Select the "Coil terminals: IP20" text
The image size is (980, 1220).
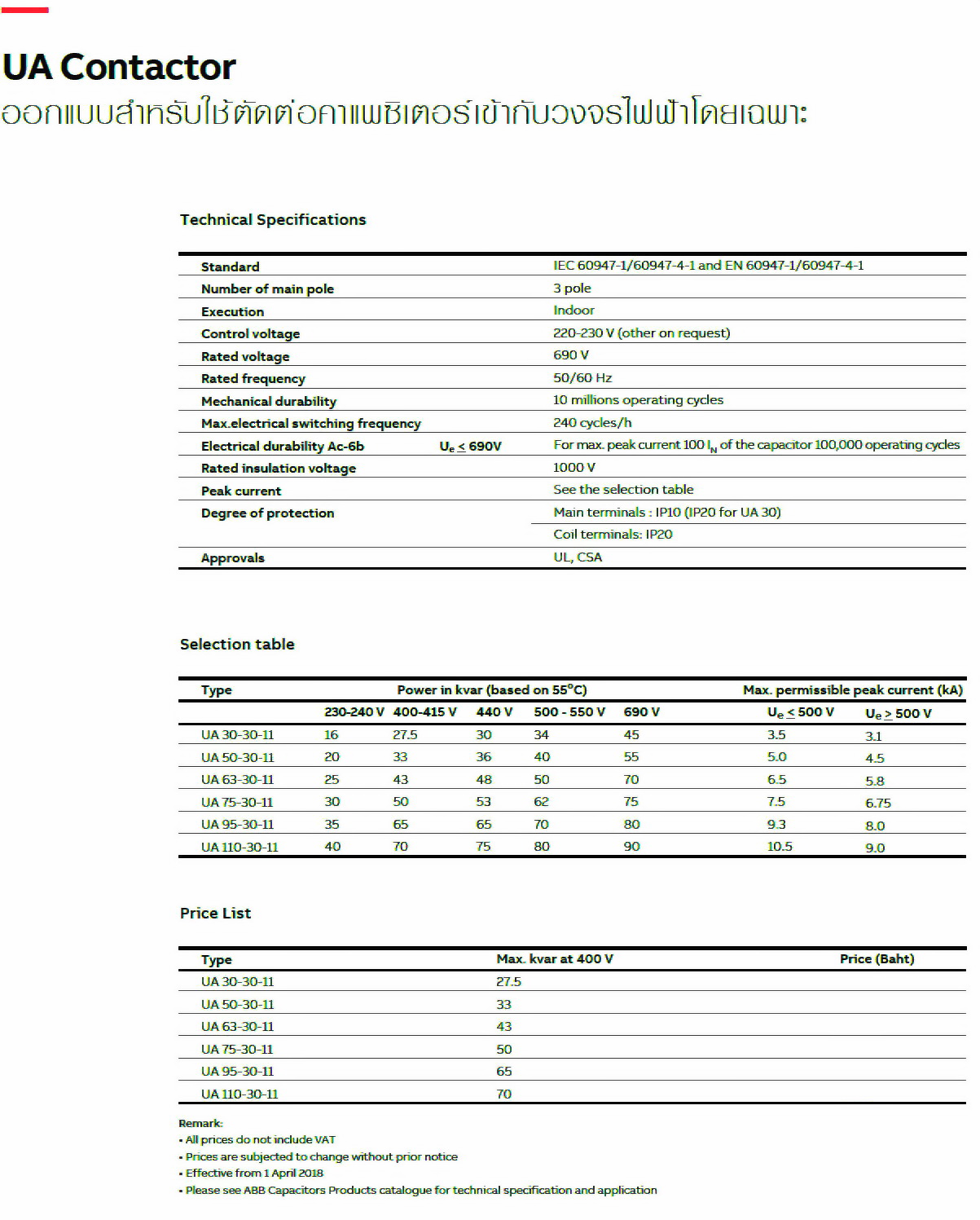[613, 534]
